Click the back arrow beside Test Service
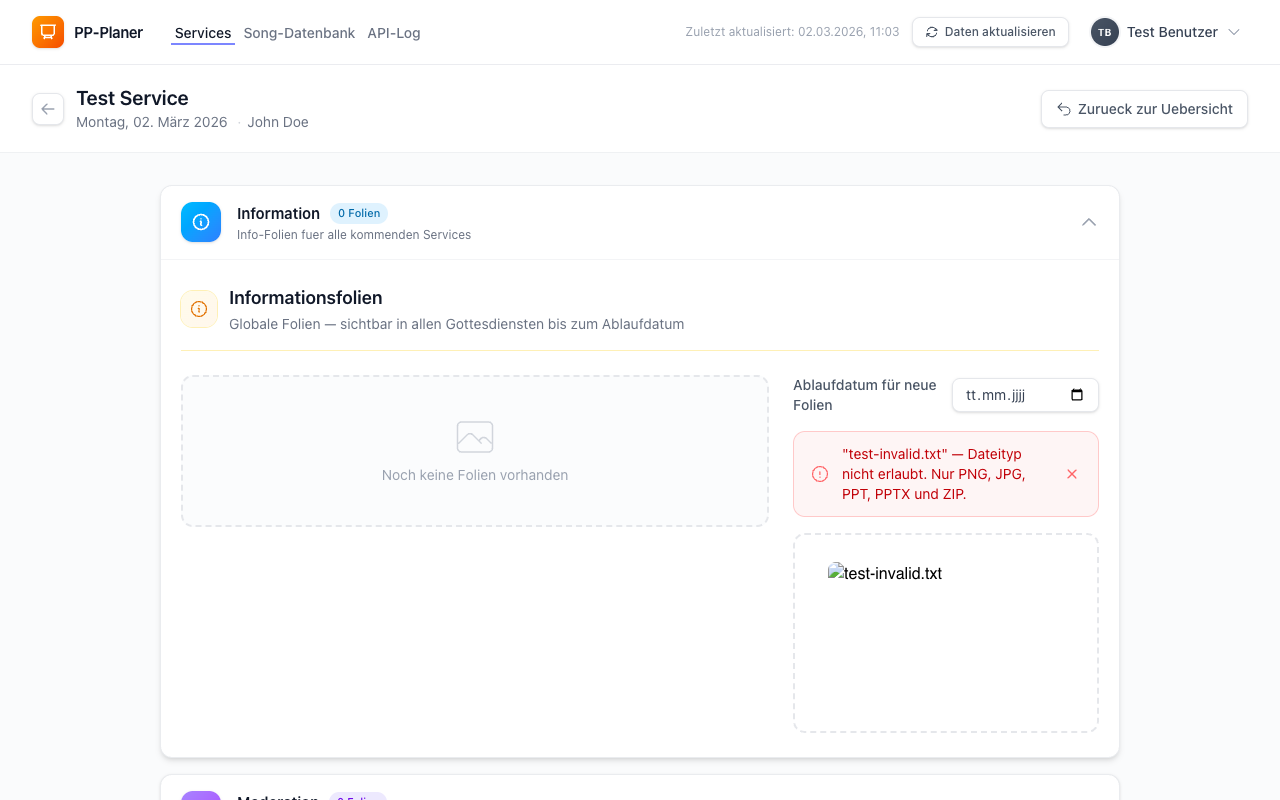The height and width of the screenshot is (800, 1280). (x=48, y=109)
